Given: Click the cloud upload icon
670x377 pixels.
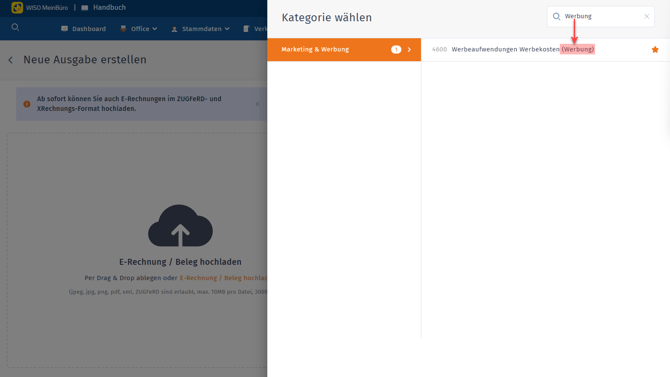Looking at the screenshot, I should point(180,226).
